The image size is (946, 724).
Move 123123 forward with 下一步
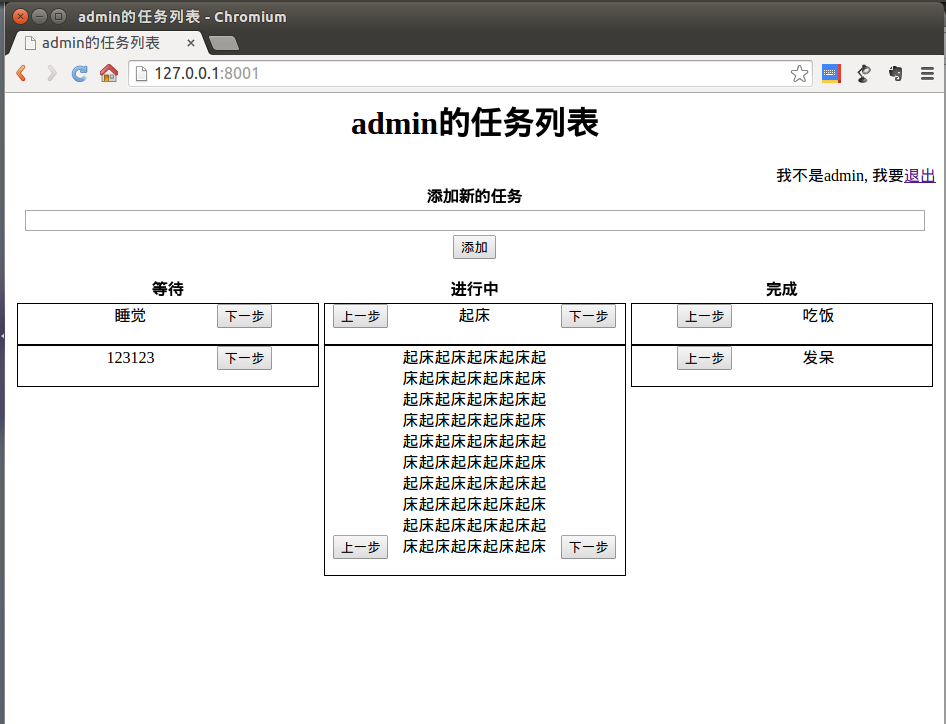tap(244, 358)
